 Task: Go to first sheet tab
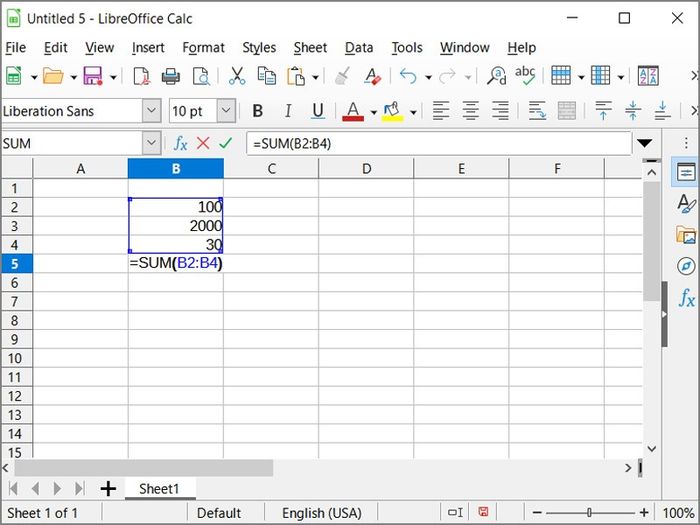pyautogui.click(x=13, y=489)
